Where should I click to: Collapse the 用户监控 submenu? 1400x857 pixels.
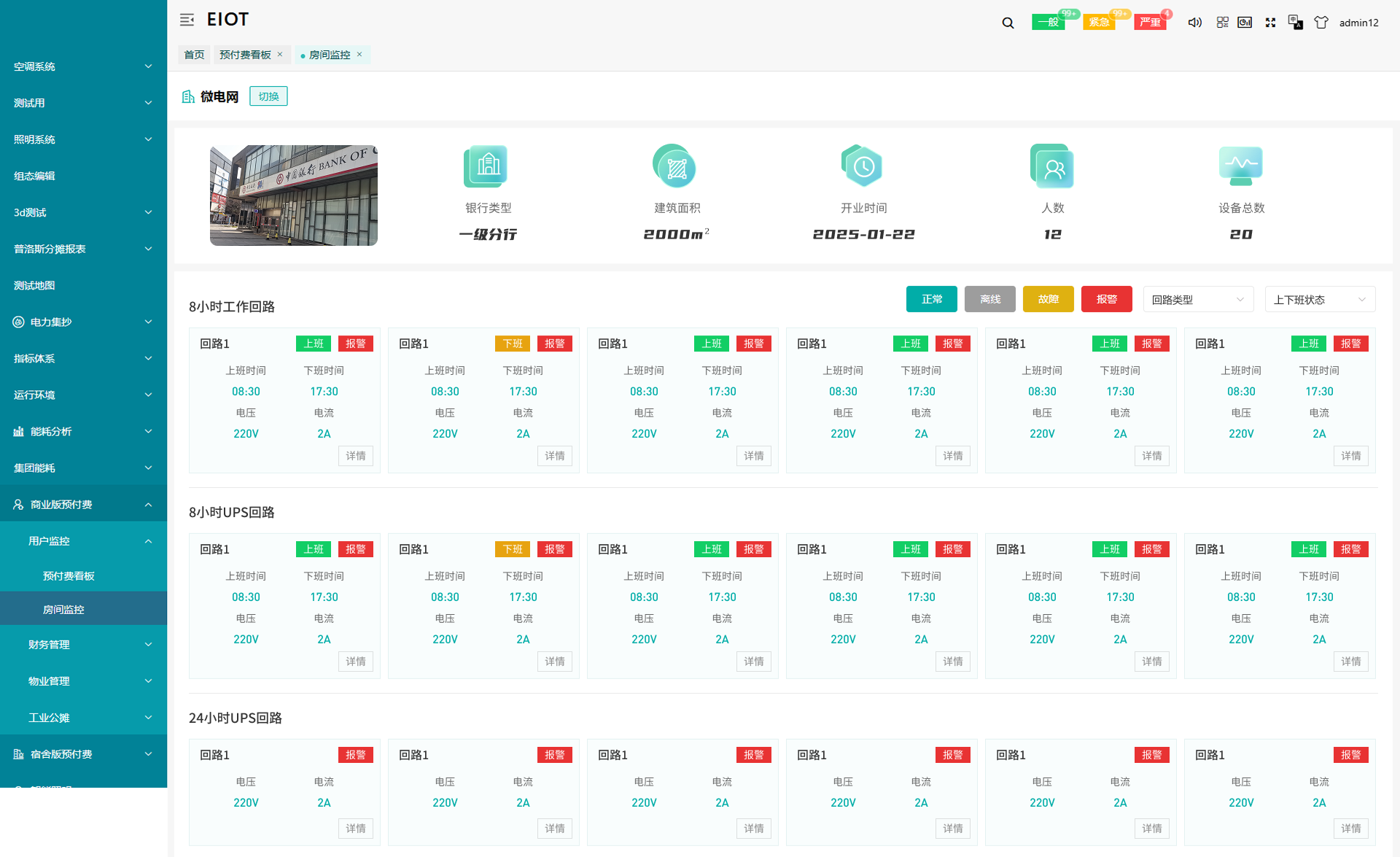[x=83, y=540]
